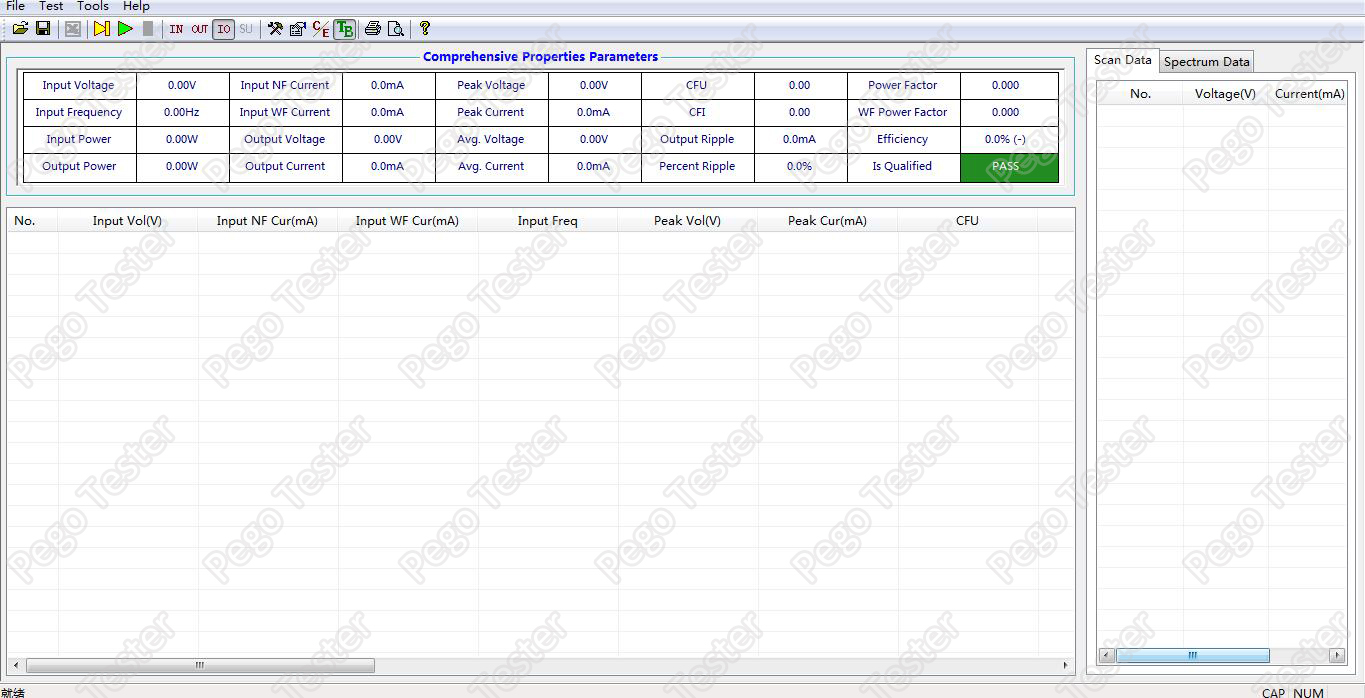This screenshot has height=698, width=1365.
Task: Toggle the green TB toolbar button
Action: (344, 29)
